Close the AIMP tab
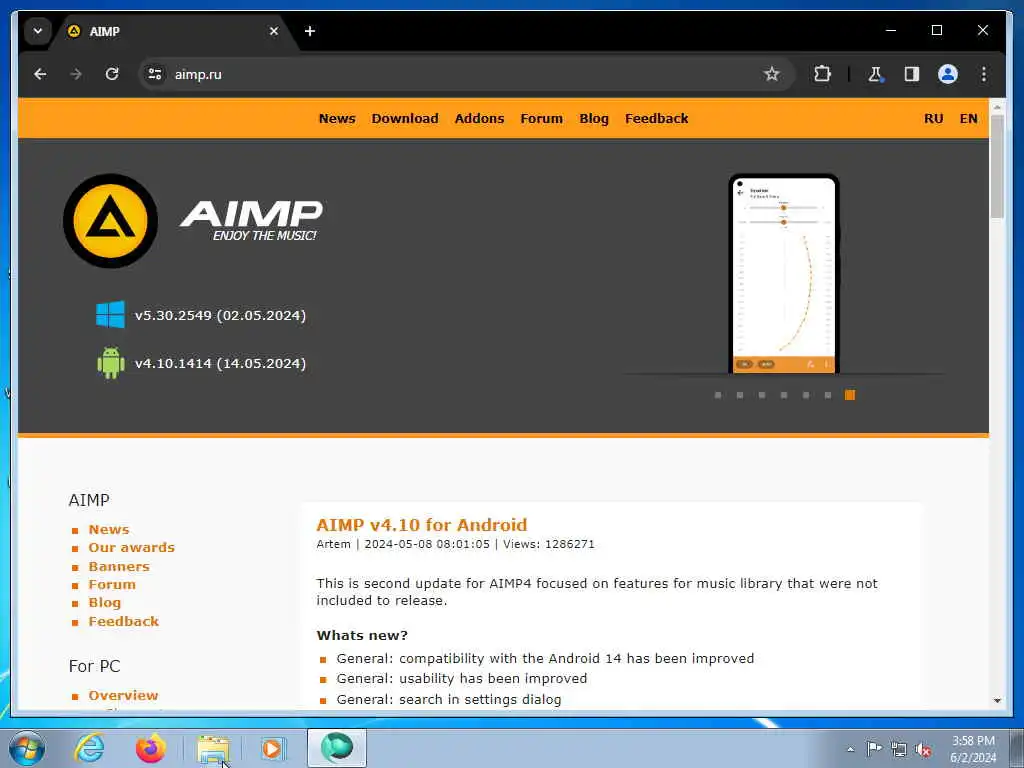Viewport: 1024px width, 768px height. click(x=274, y=31)
